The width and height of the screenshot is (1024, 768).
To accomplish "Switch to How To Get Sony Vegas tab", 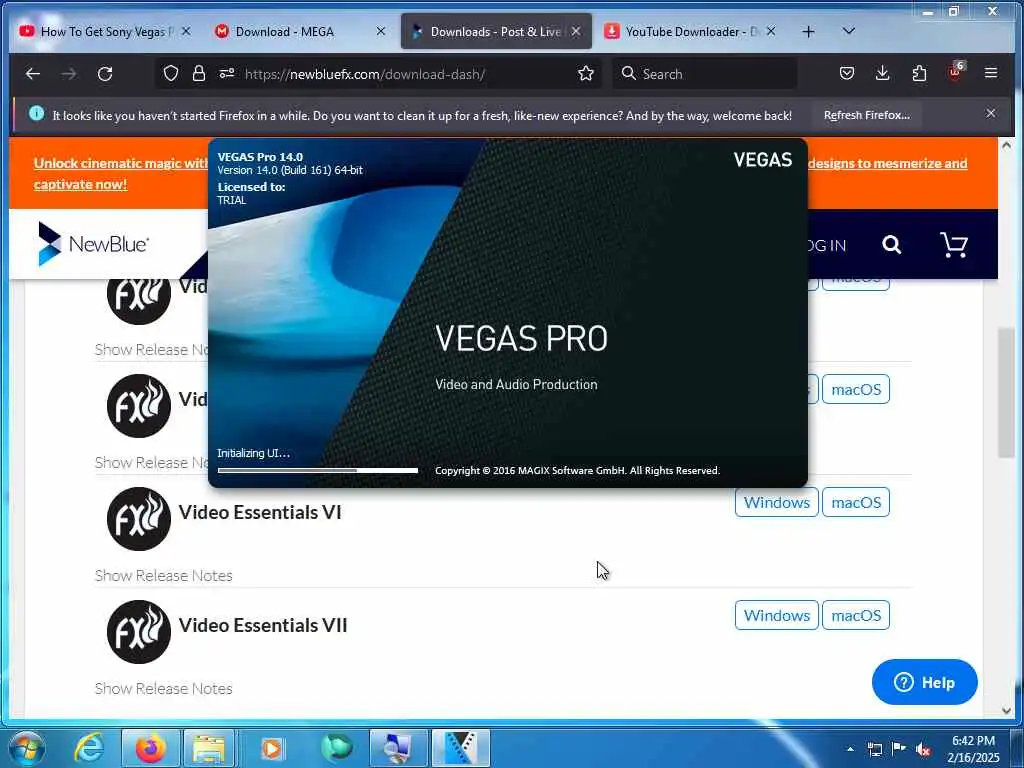I will [106, 31].
